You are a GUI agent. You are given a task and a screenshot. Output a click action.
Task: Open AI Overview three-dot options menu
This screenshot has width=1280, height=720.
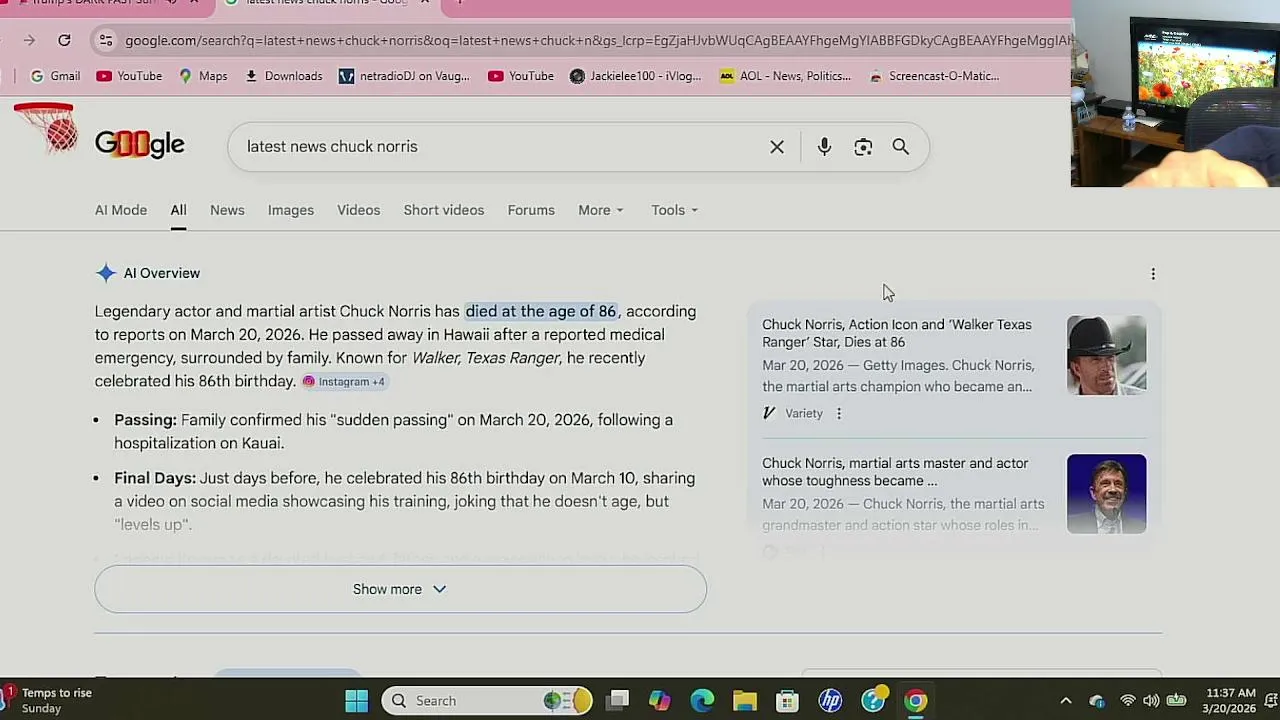[1153, 274]
